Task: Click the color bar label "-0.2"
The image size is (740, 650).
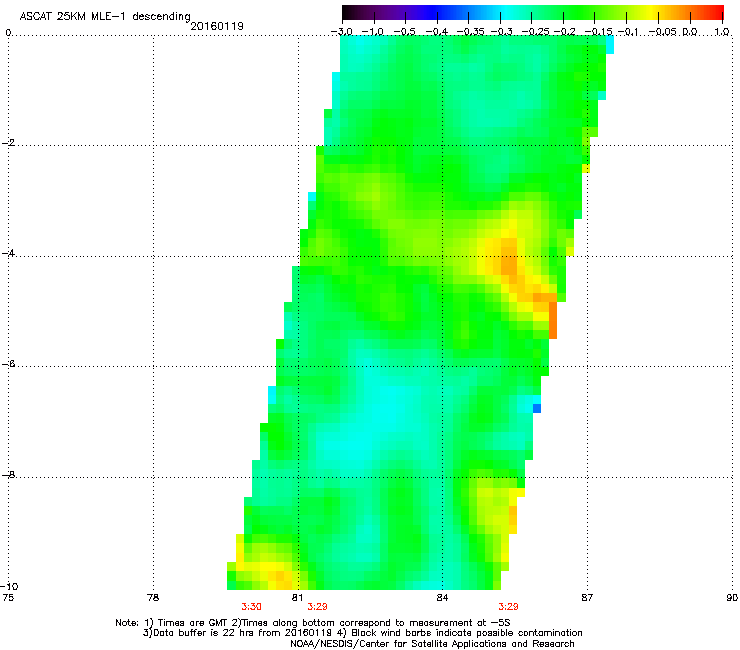Action: [565, 32]
